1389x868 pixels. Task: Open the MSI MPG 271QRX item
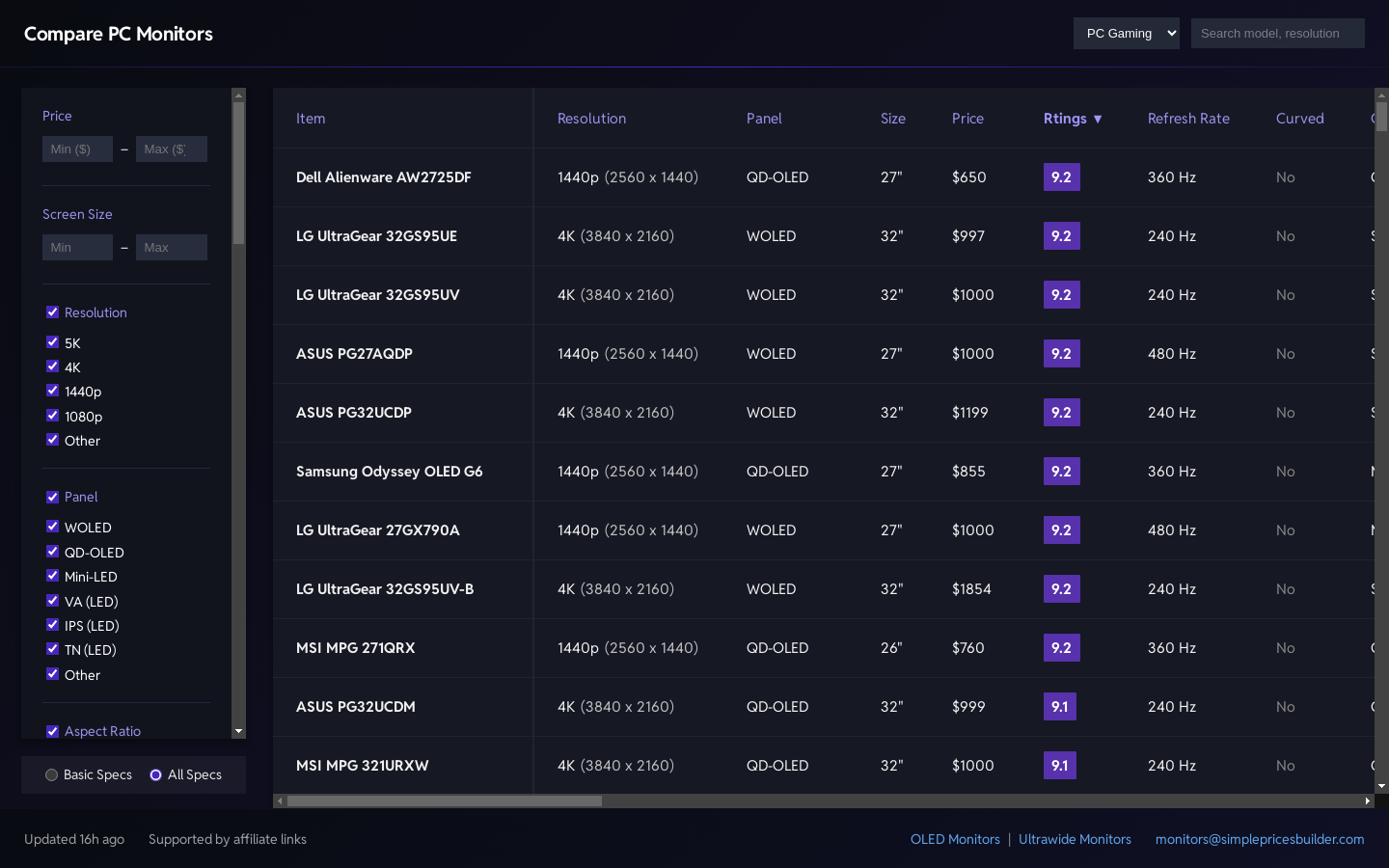(355, 648)
